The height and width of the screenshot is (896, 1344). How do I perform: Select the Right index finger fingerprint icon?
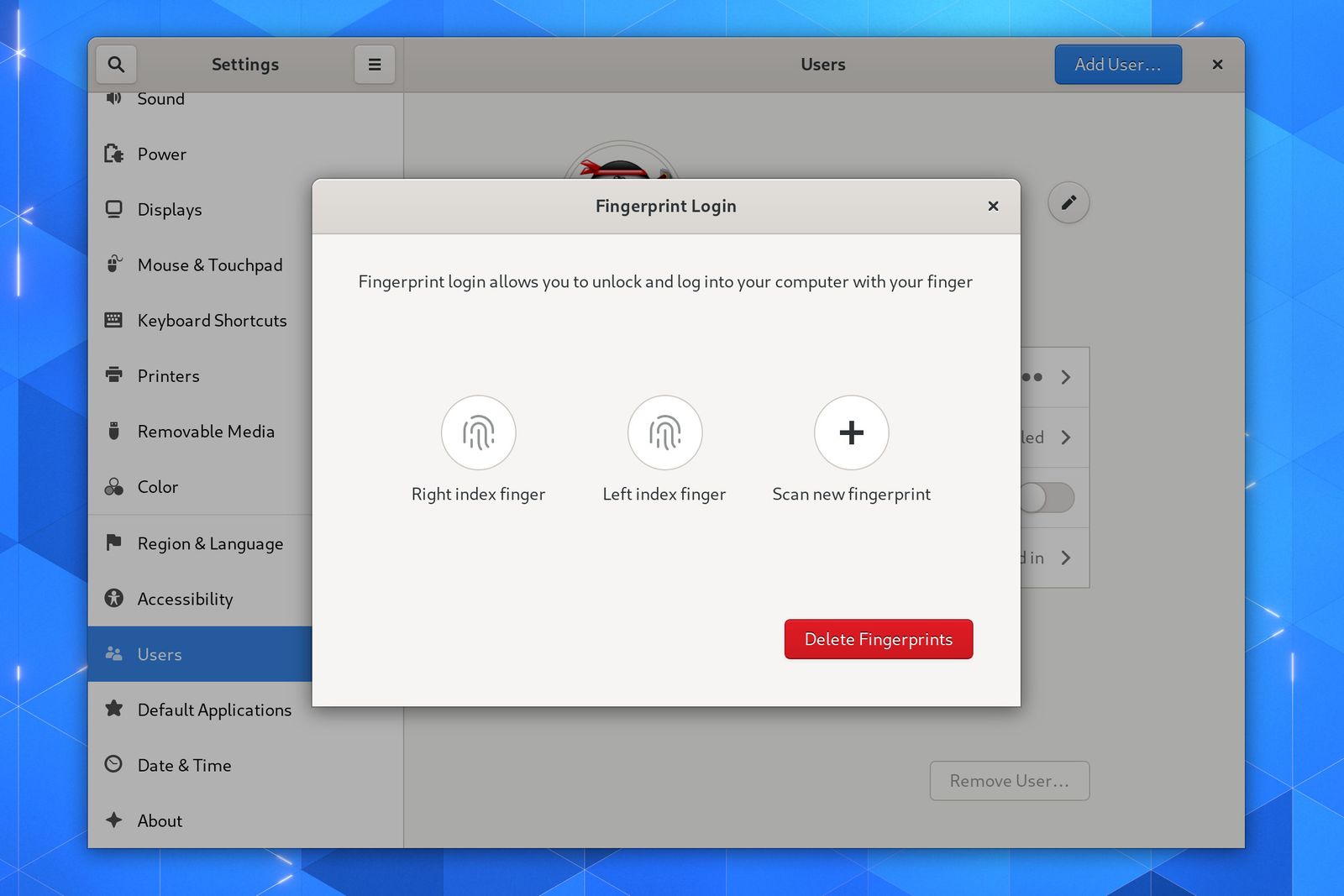[478, 432]
